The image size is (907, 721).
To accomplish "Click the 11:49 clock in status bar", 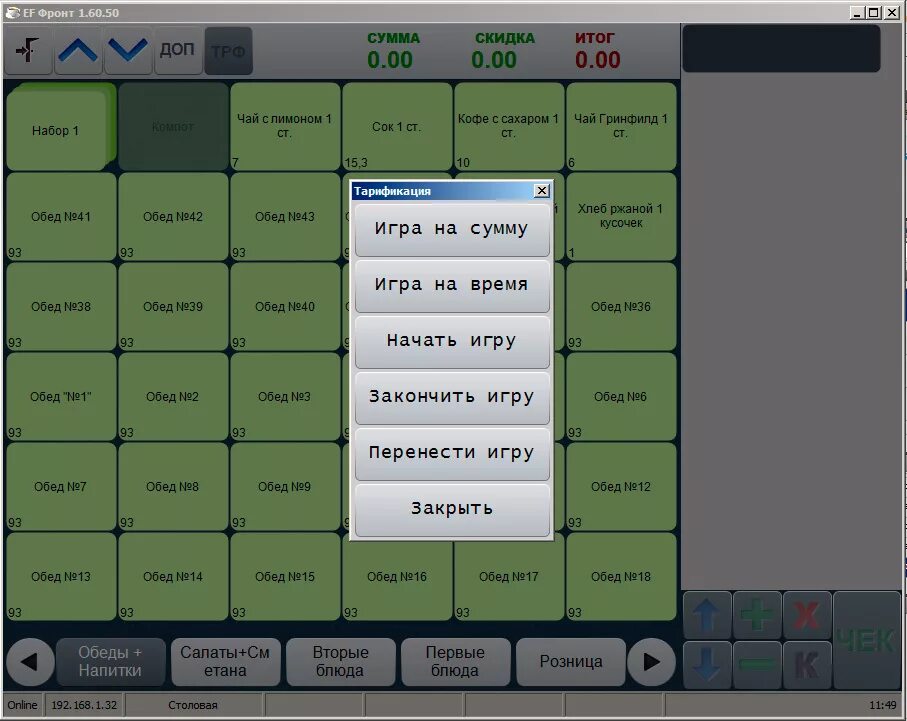I will (883, 705).
